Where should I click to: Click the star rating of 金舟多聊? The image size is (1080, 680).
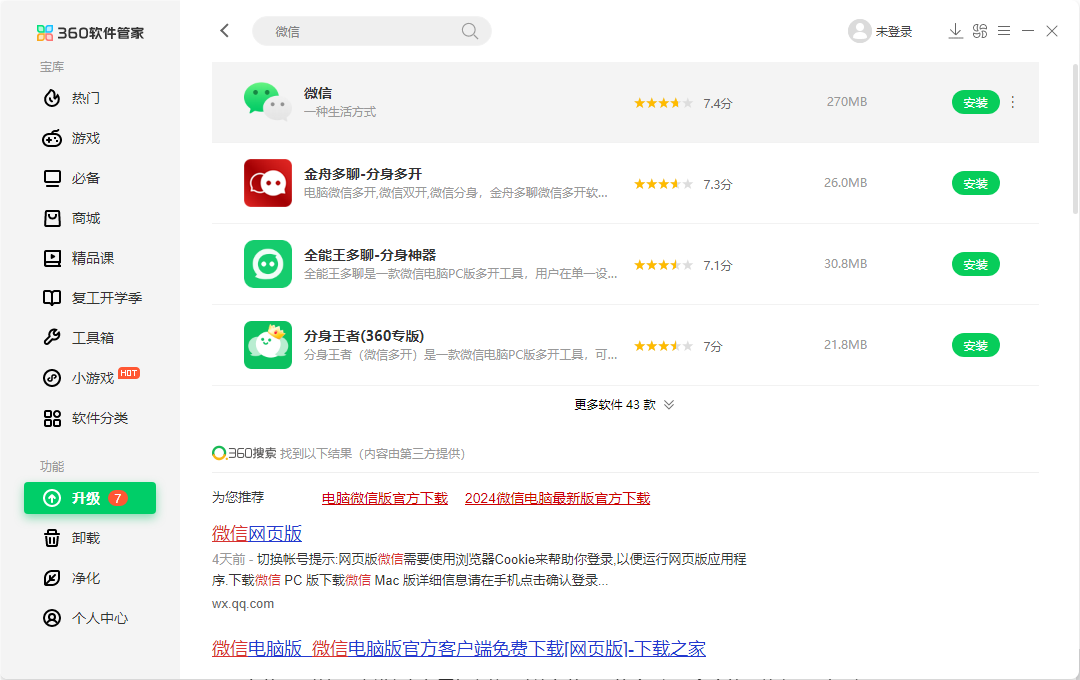663,183
